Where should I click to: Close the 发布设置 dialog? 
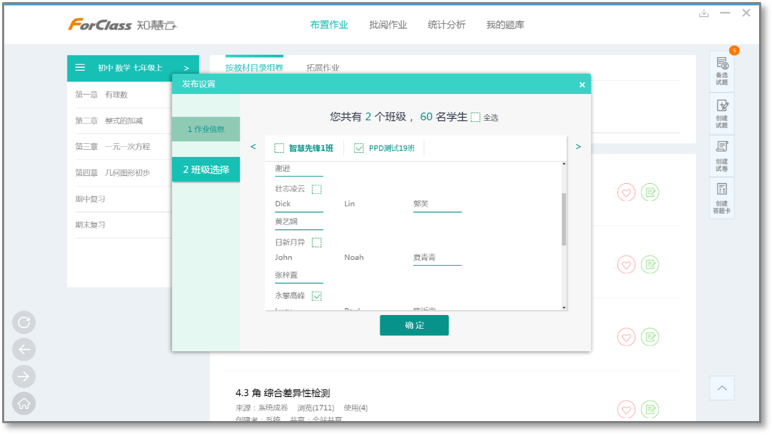pyautogui.click(x=582, y=85)
